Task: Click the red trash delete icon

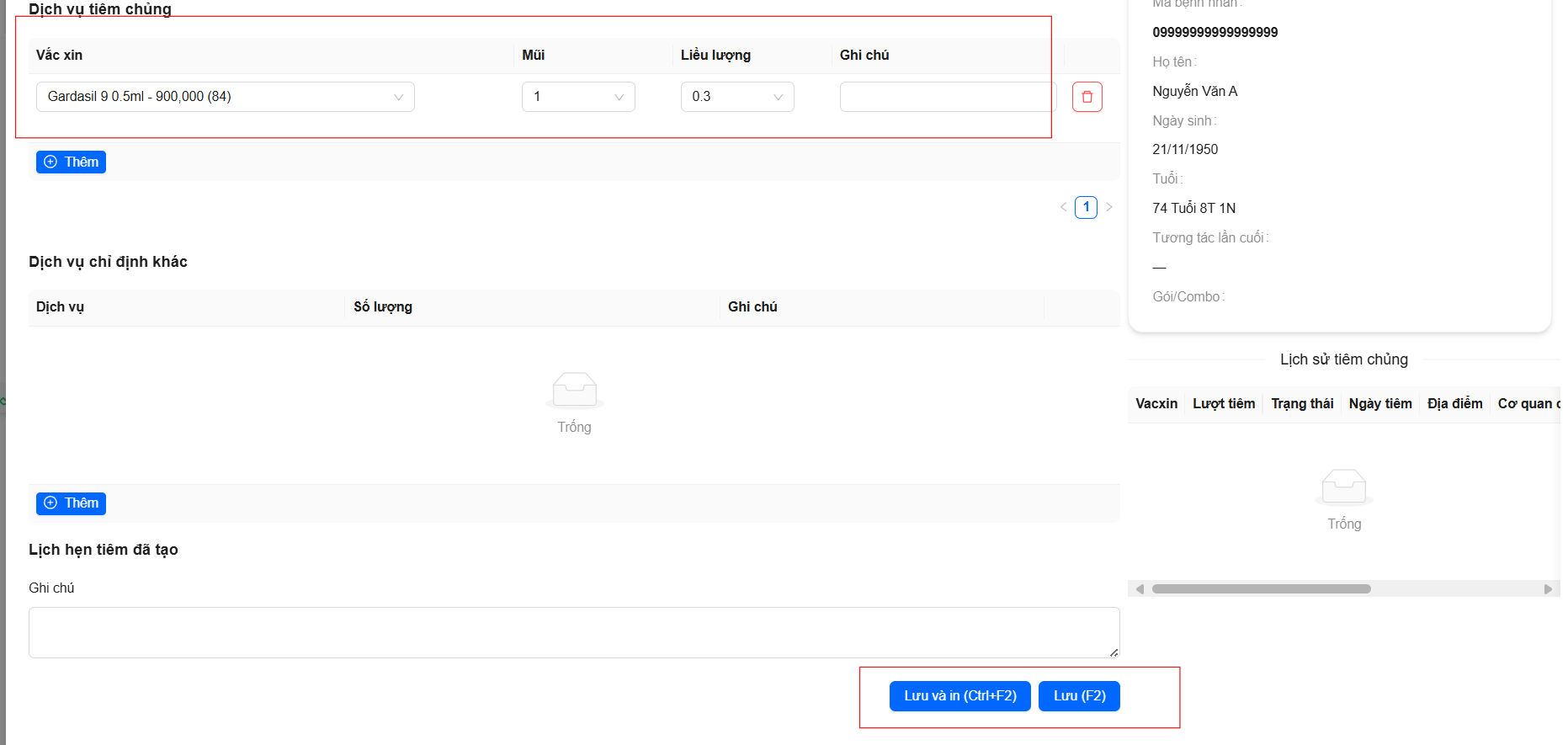Action: pos(1087,97)
